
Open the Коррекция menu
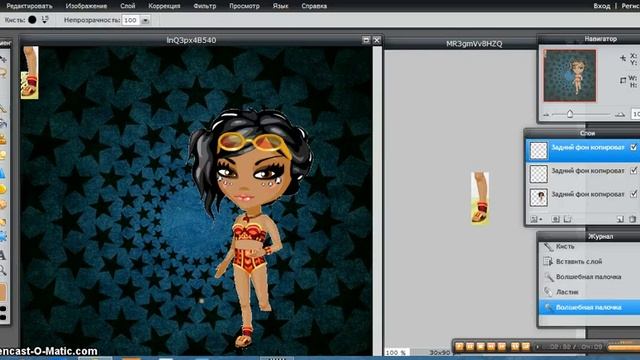click(x=164, y=6)
